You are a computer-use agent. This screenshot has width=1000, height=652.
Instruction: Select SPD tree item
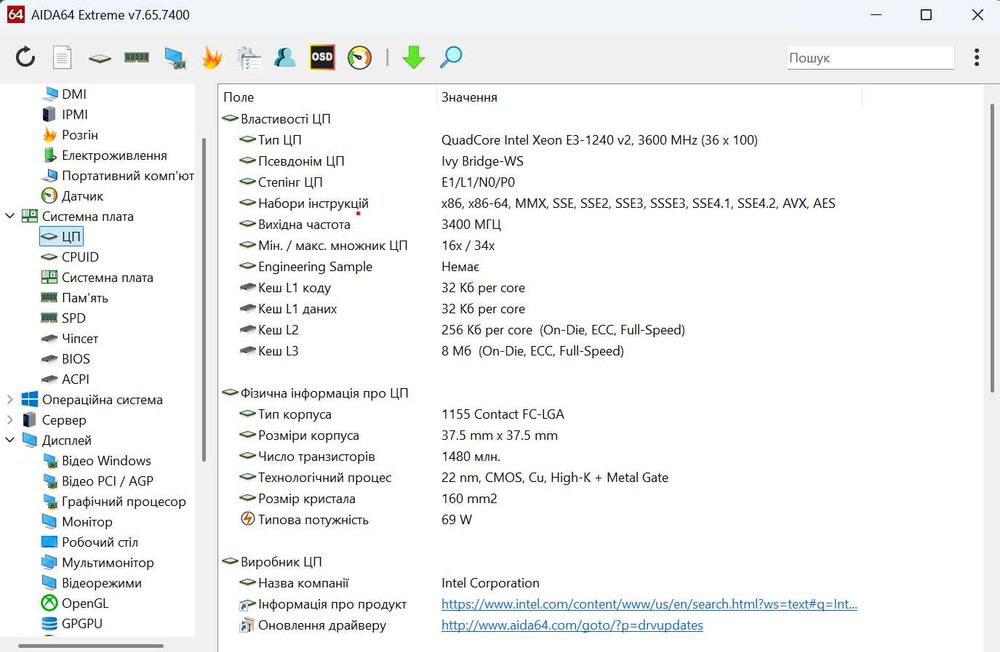pyautogui.click(x=63, y=318)
